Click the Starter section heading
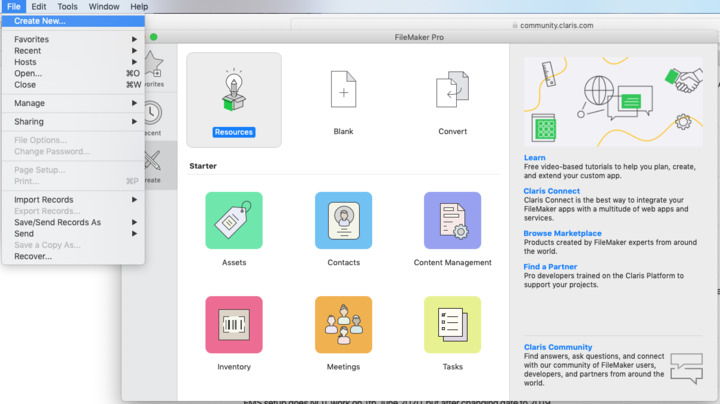This screenshot has height=404, width=720. point(203,166)
